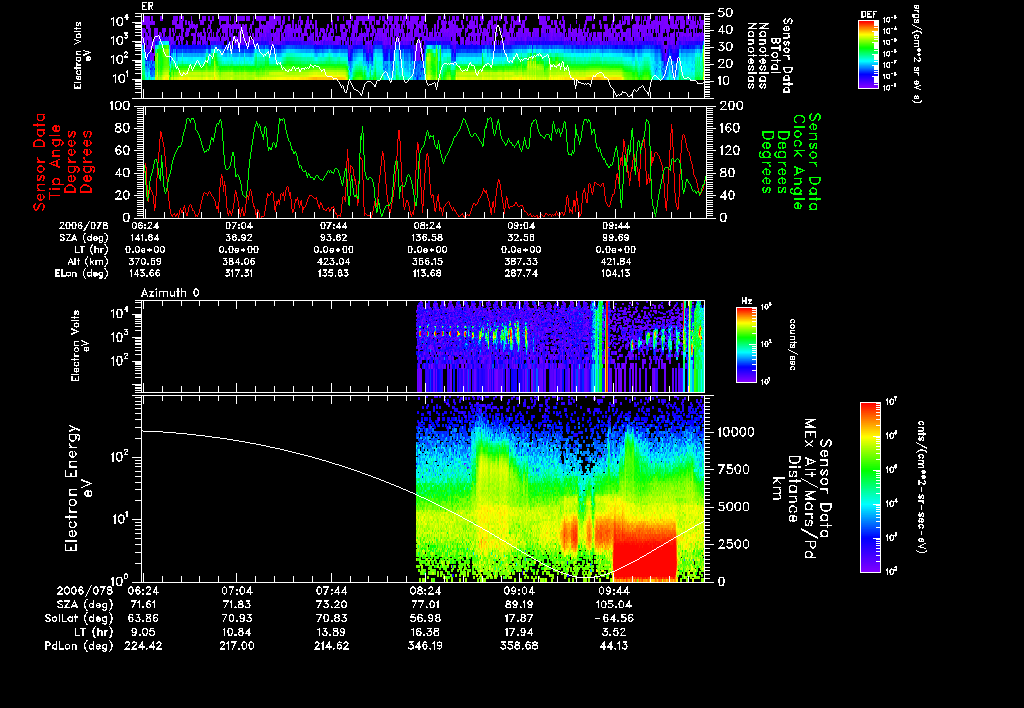Select ELon value 143.66

[x=145, y=274]
